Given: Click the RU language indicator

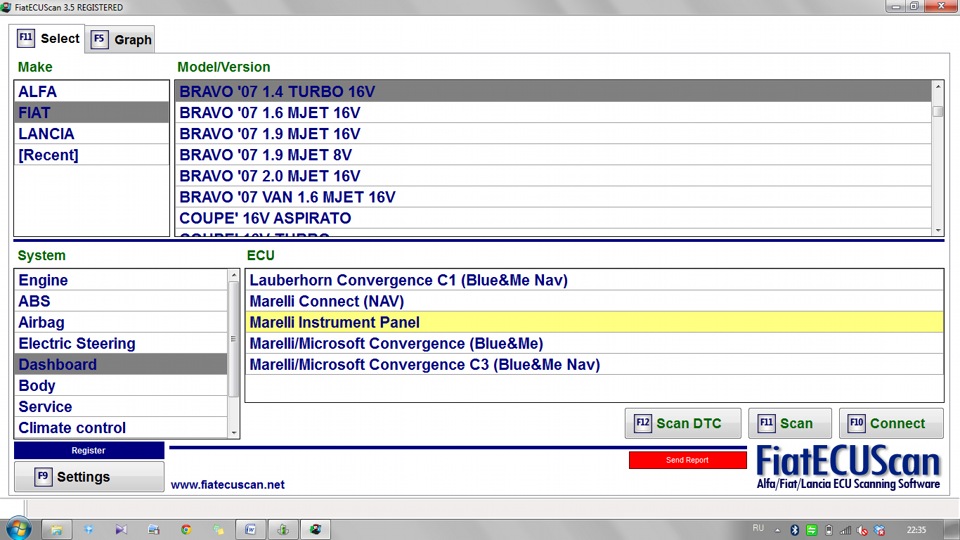Looking at the screenshot, I should pos(758,528).
